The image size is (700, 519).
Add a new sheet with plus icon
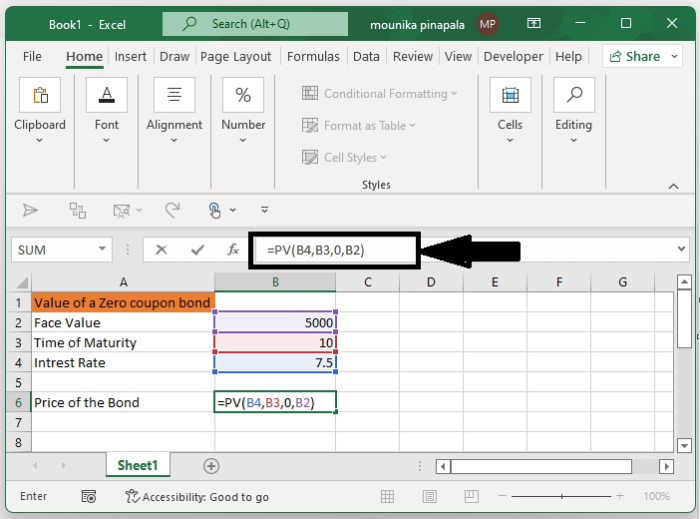pyautogui.click(x=211, y=466)
